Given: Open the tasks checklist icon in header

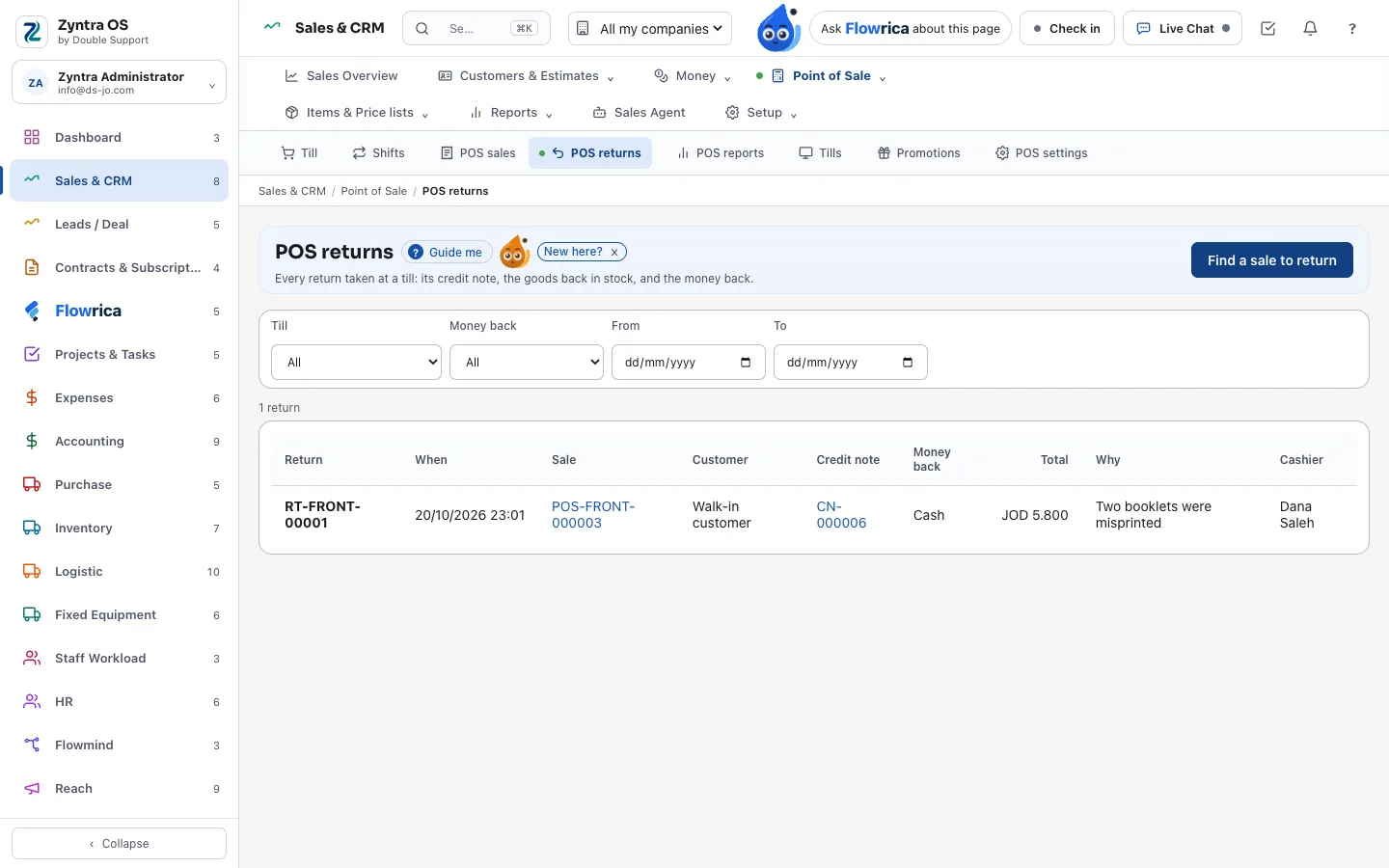Looking at the screenshot, I should click(1268, 29).
